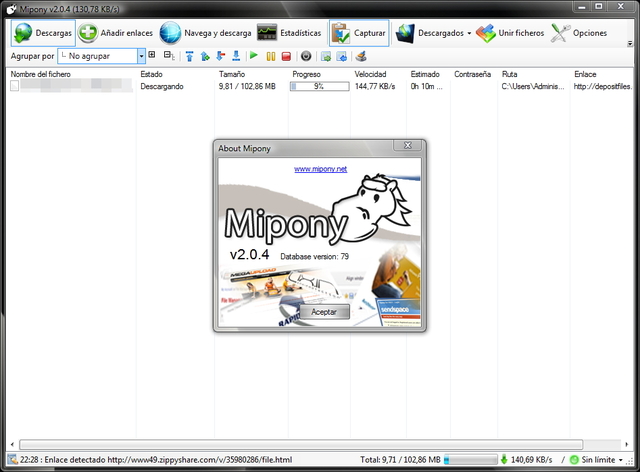The height and width of the screenshot is (472, 640).
Task: Stop downloads with red stop icon
Action: [286, 56]
